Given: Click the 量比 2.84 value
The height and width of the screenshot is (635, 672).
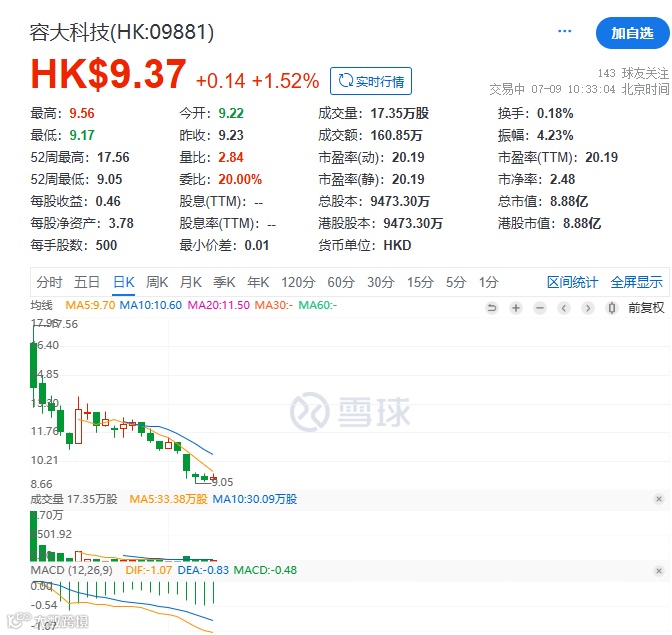Looking at the screenshot, I should pos(231,157).
